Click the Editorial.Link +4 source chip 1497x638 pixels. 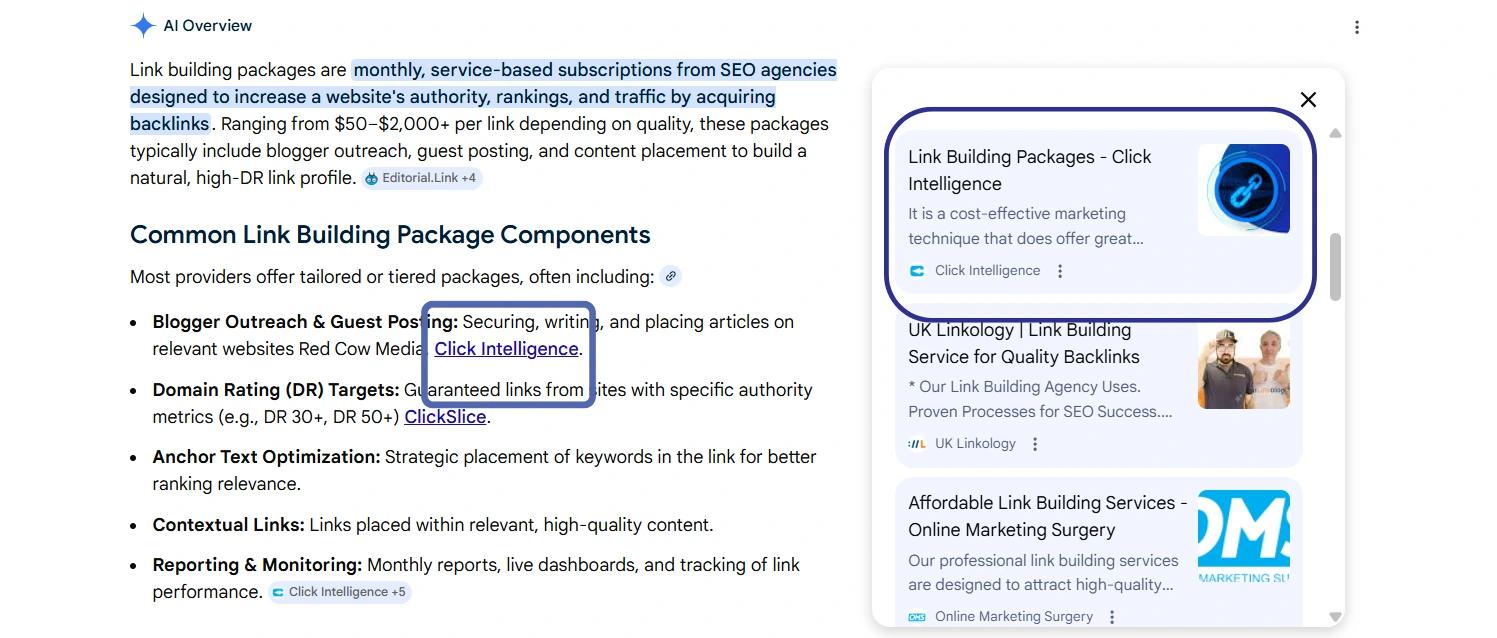click(421, 178)
